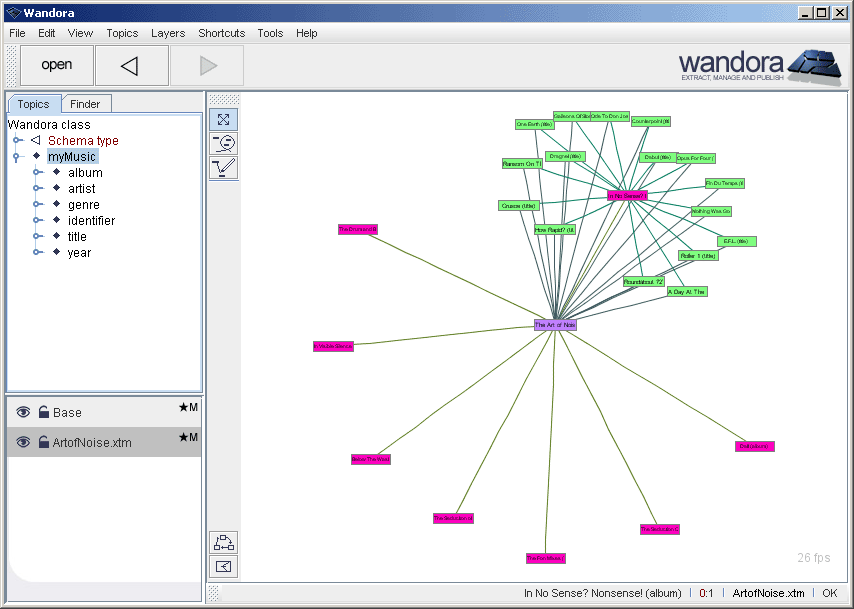Screen dimensions: 854x609
Task: Click OK in the status bar
Action: (829, 592)
